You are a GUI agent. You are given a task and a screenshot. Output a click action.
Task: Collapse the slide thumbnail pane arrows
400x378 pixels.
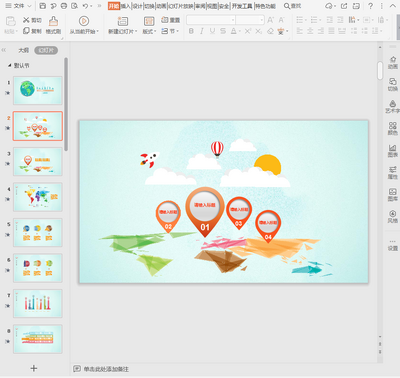pos(4,50)
